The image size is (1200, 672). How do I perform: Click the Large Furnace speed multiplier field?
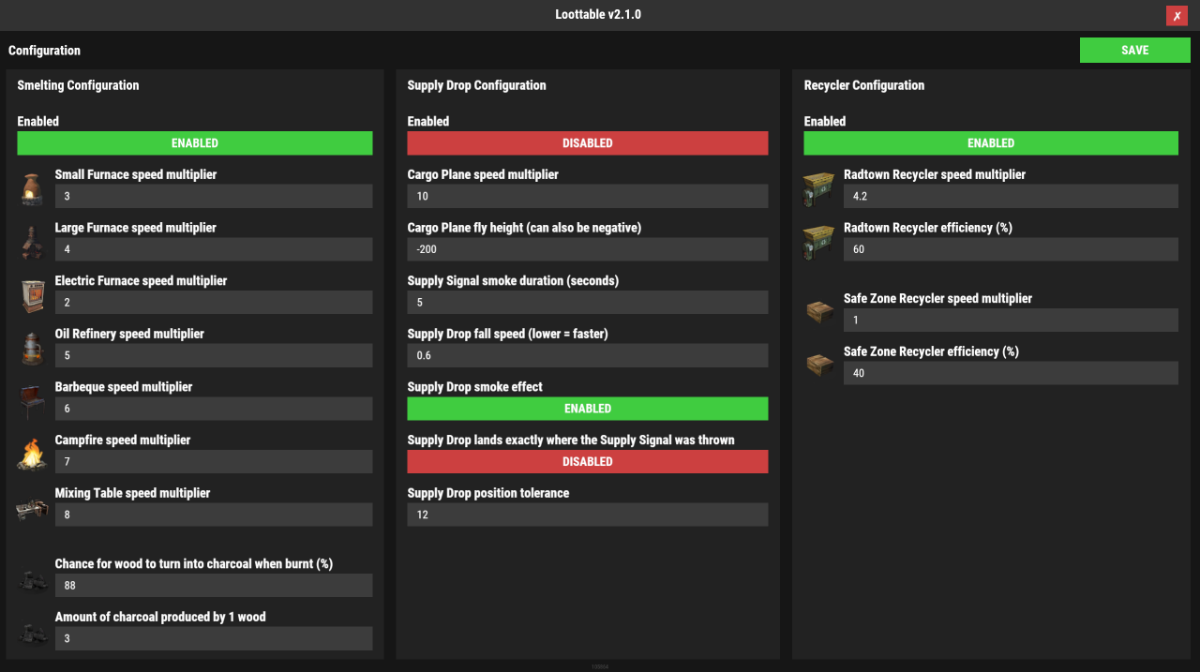coord(213,249)
